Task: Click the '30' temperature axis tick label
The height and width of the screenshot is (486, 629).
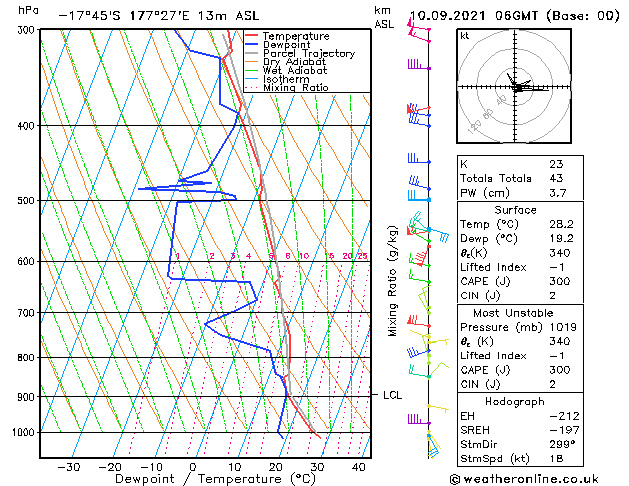Action: [317, 468]
